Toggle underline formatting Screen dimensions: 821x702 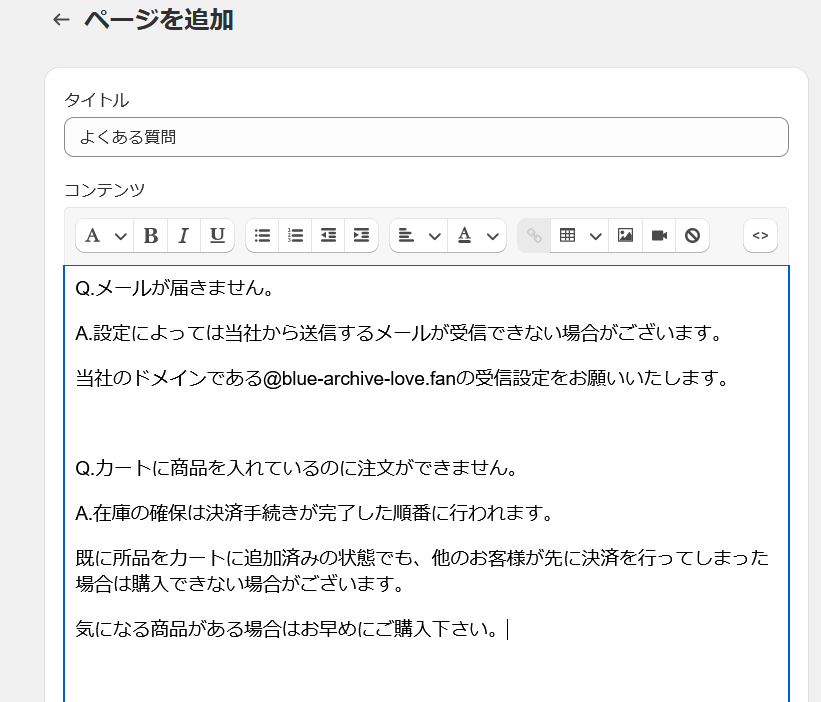(x=217, y=236)
